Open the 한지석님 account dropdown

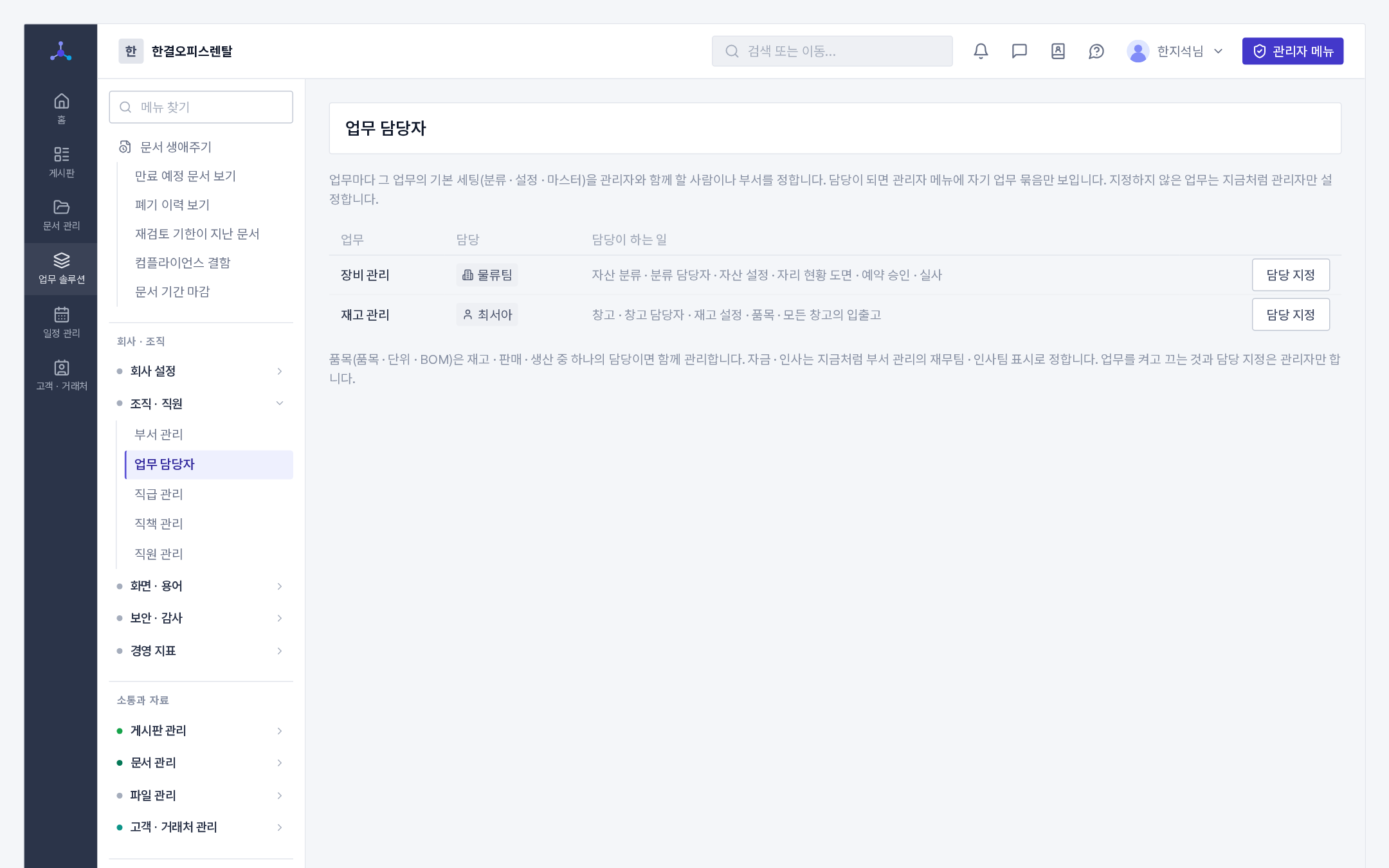(x=1176, y=51)
